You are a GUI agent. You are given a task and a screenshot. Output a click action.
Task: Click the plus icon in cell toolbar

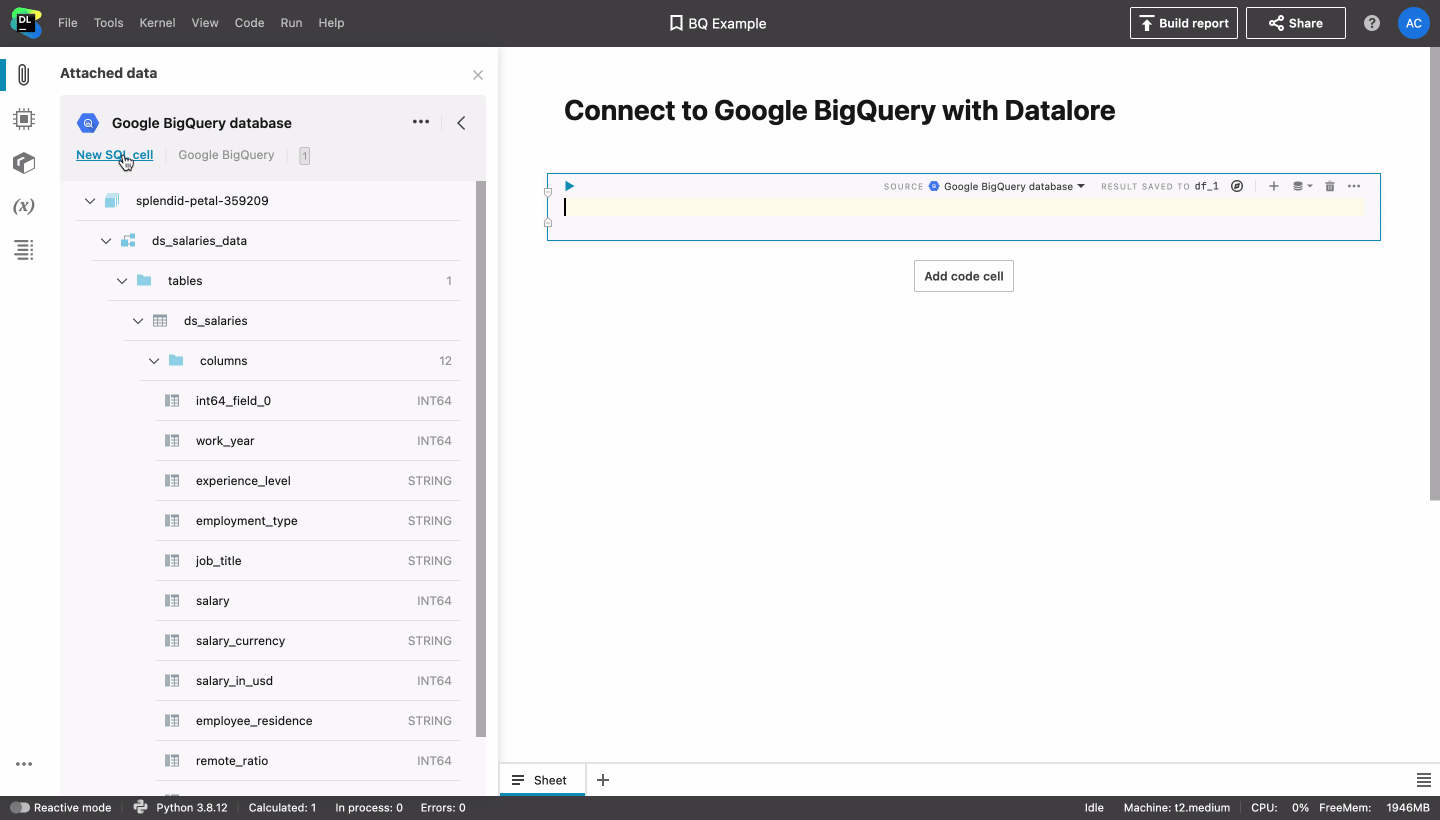coord(1273,186)
